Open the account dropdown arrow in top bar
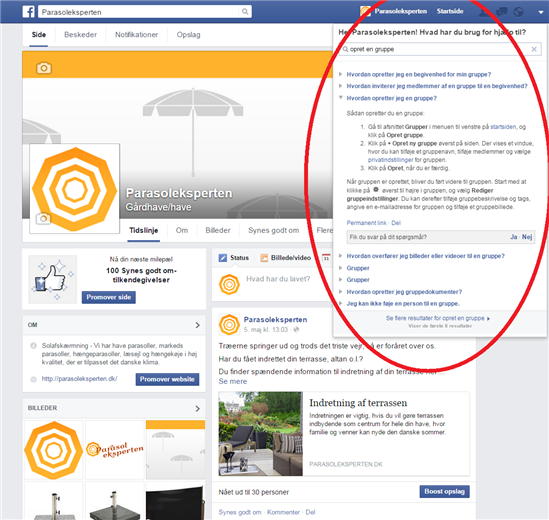This screenshot has width=549, height=520. (541, 12)
